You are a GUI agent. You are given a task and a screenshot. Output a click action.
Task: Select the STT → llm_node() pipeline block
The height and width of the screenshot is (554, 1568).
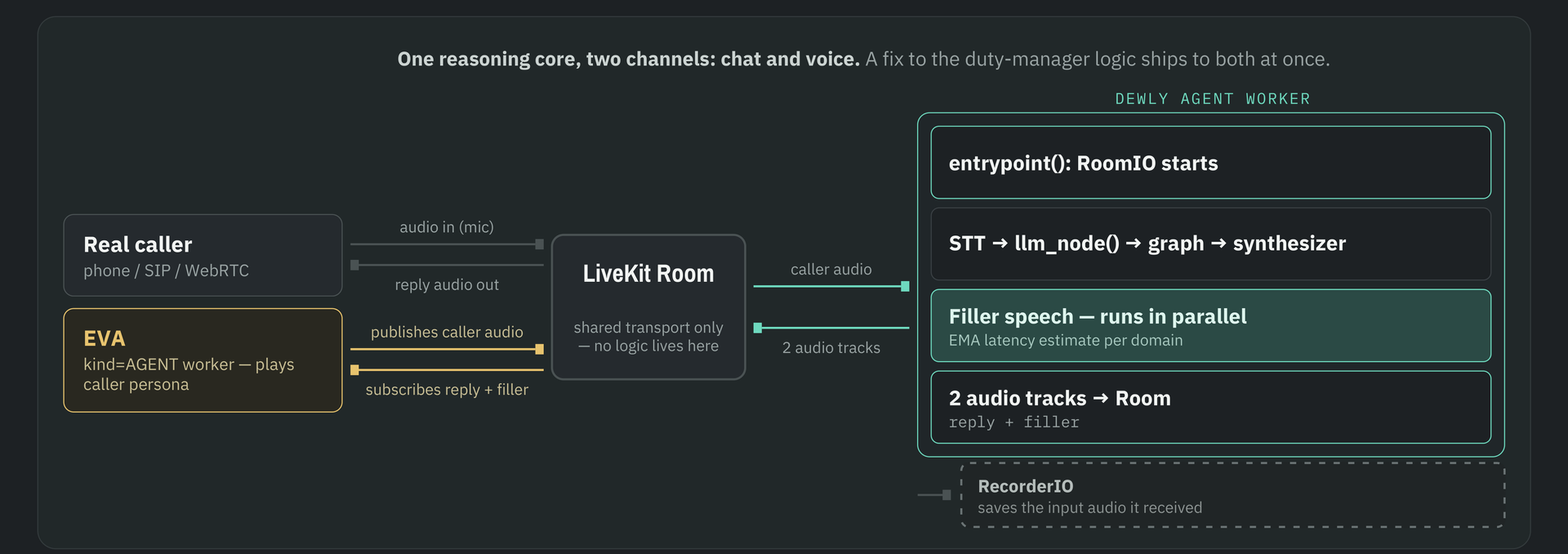[1210, 243]
